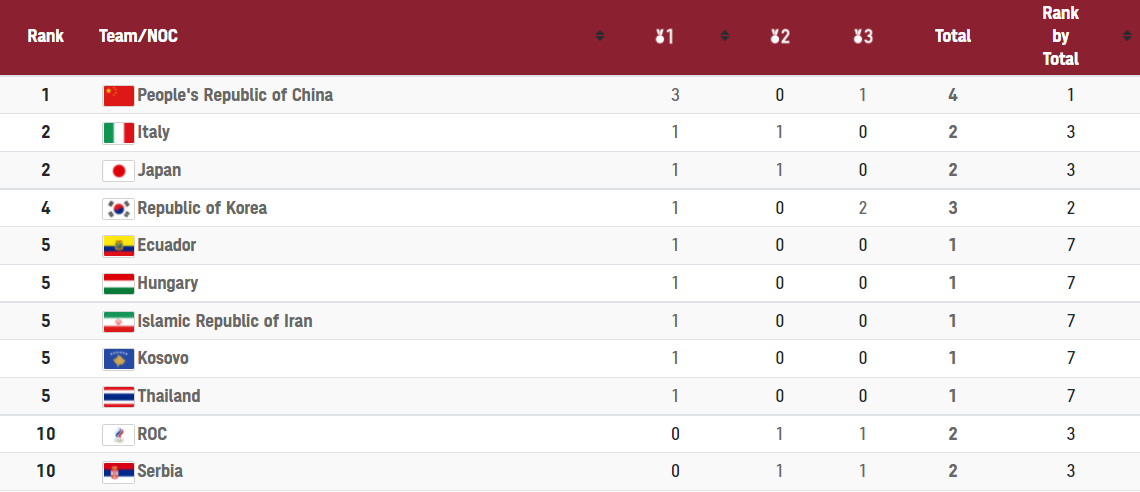The height and width of the screenshot is (492, 1140).
Task: Click the Ecuador flag icon
Action: (119, 246)
